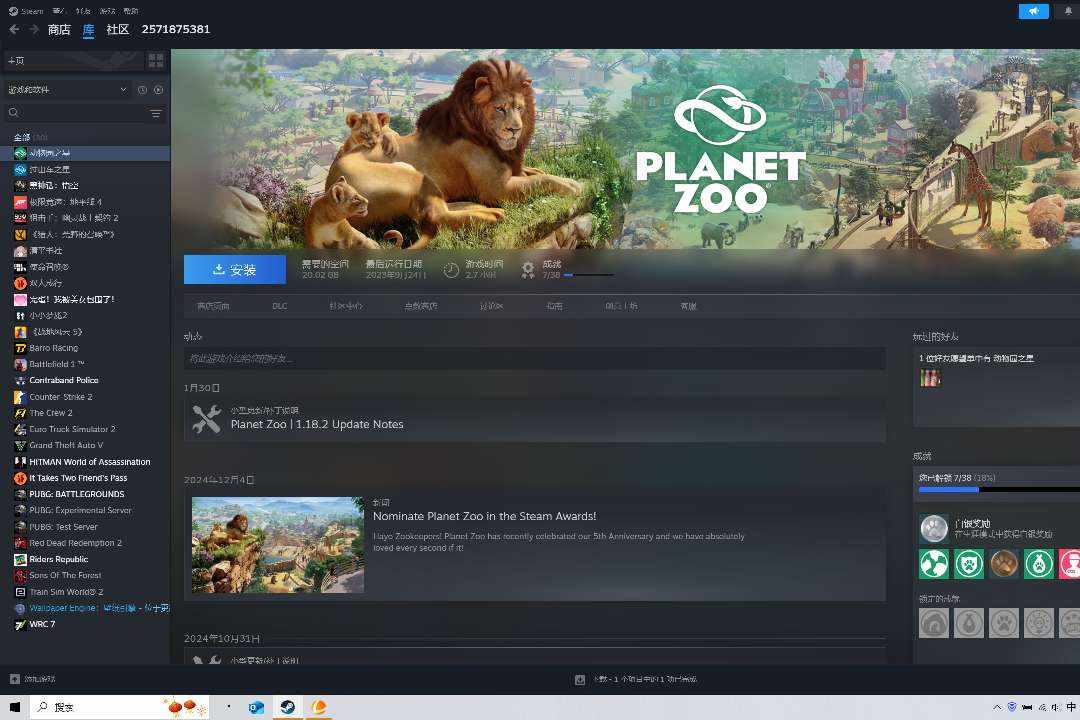Image resolution: width=1080 pixels, height=720 pixels.
Task: Open Contraband Police in the library
Action: (x=64, y=380)
